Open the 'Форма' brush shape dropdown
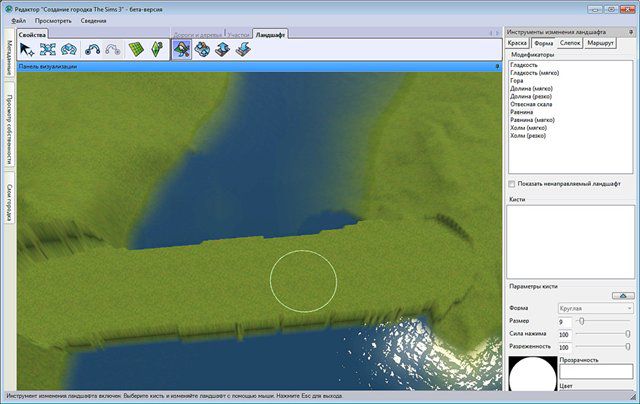 pos(596,308)
